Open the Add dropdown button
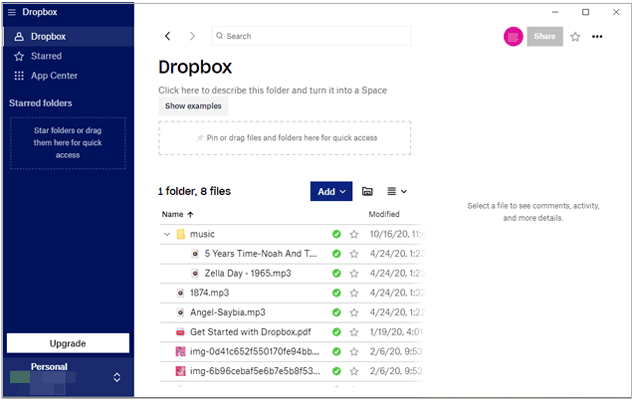Viewport: 634px width, 400px height. [331, 191]
